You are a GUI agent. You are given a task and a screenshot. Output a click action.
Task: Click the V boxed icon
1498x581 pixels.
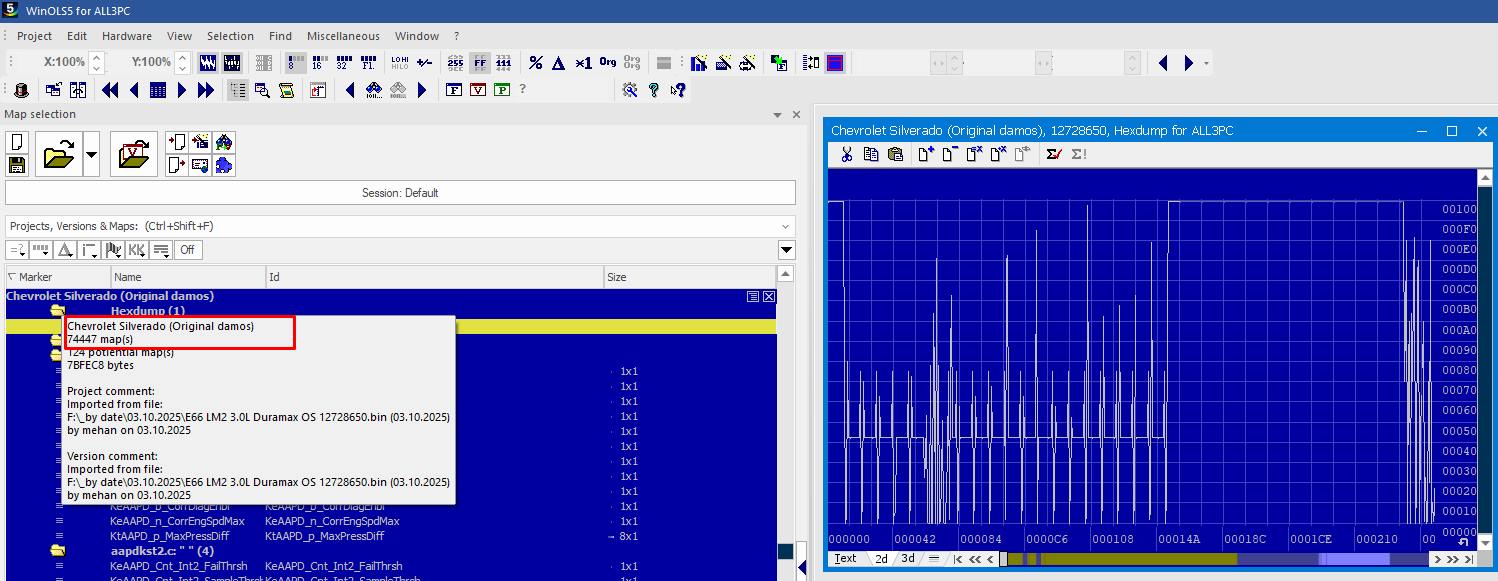point(478,90)
